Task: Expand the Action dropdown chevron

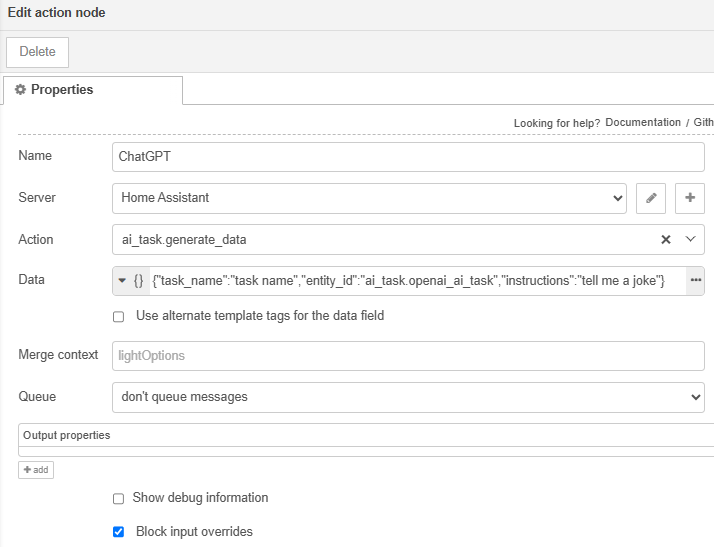Action: point(690,240)
